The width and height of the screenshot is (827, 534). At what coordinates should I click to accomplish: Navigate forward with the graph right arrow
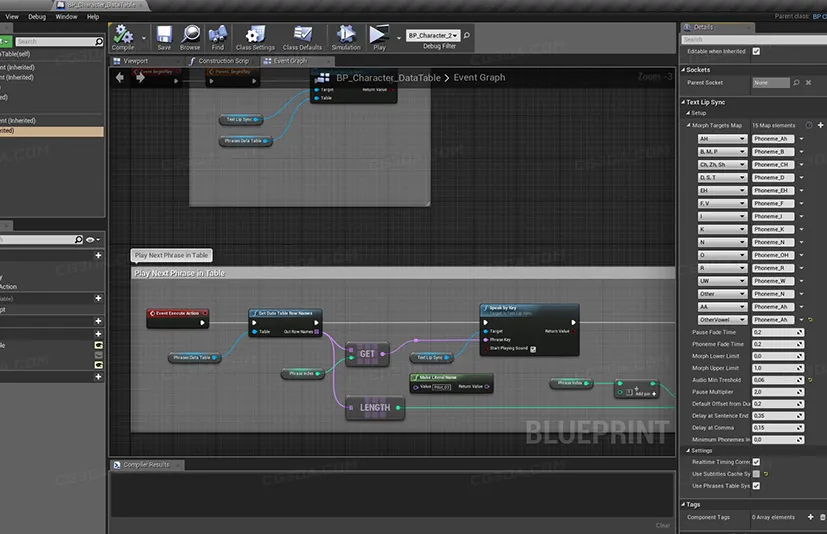(x=140, y=78)
